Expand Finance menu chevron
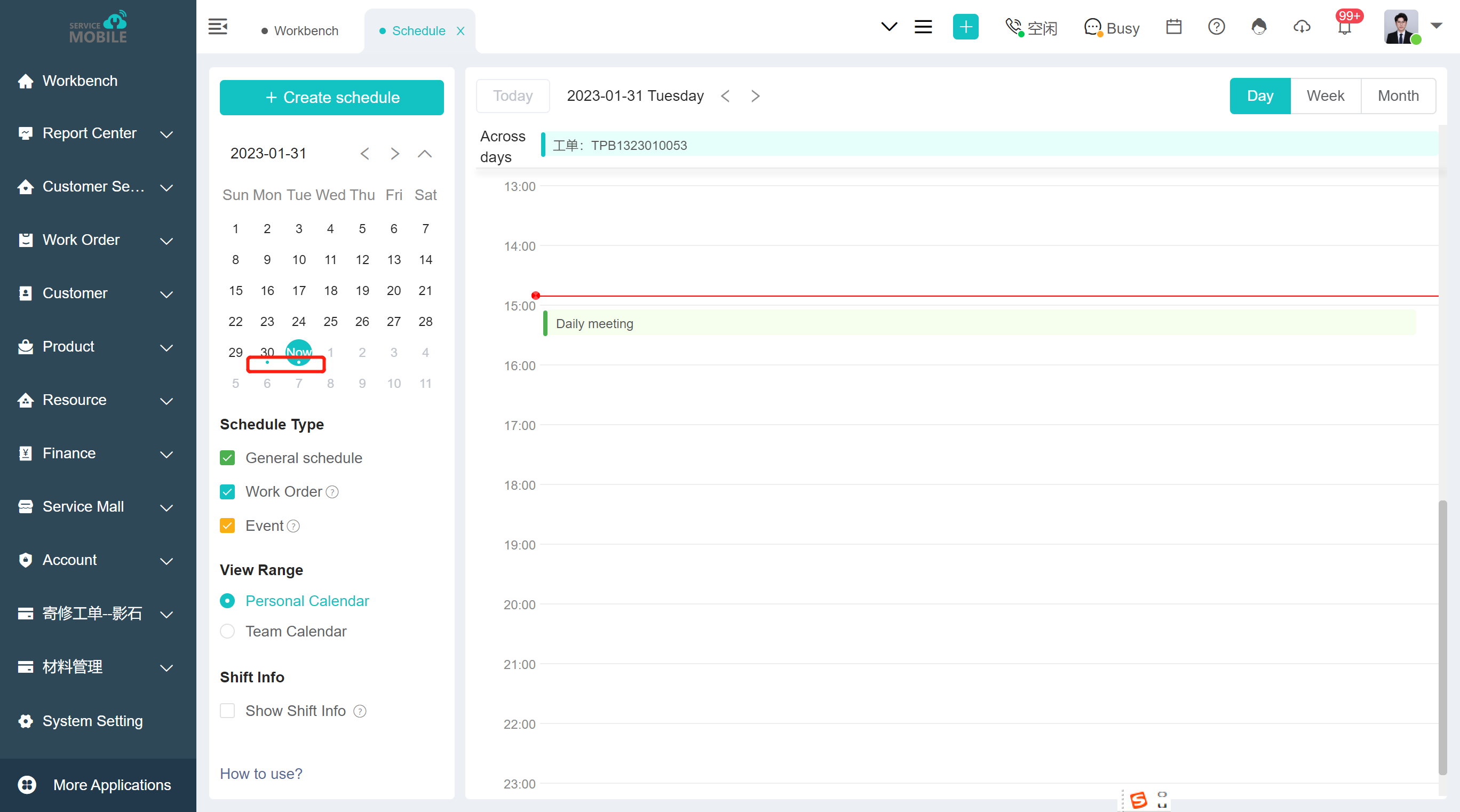Screen dimensions: 1460x812 coord(166,454)
